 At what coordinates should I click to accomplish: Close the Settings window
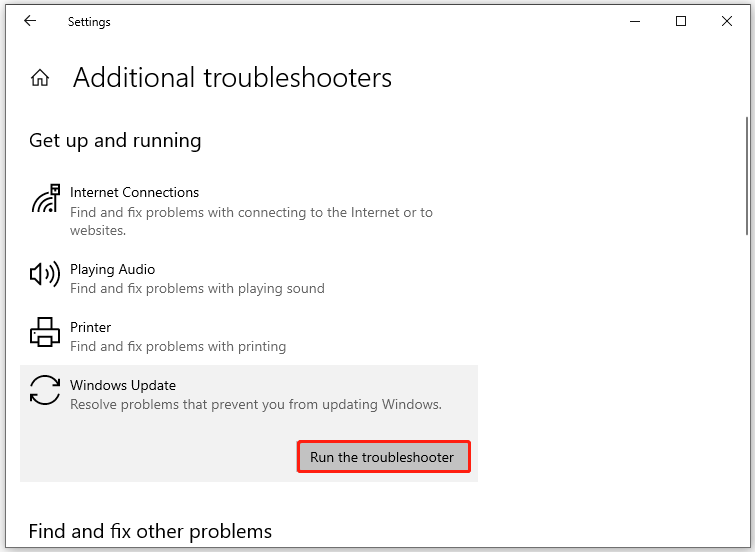[x=727, y=21]
